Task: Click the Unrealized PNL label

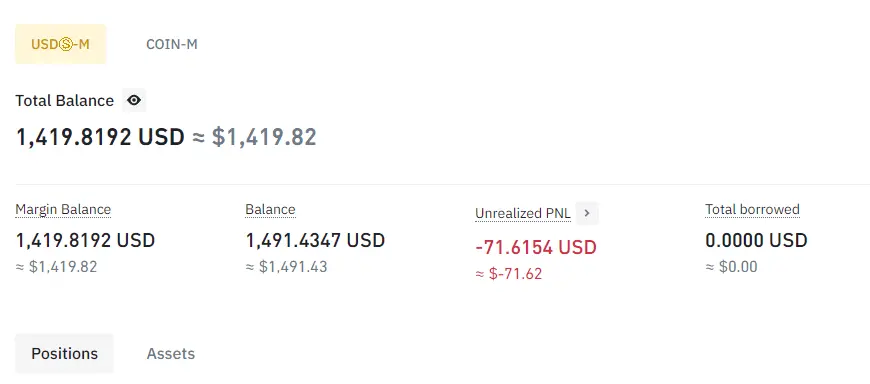Action: pyautogui.click(x=523, y=214)
